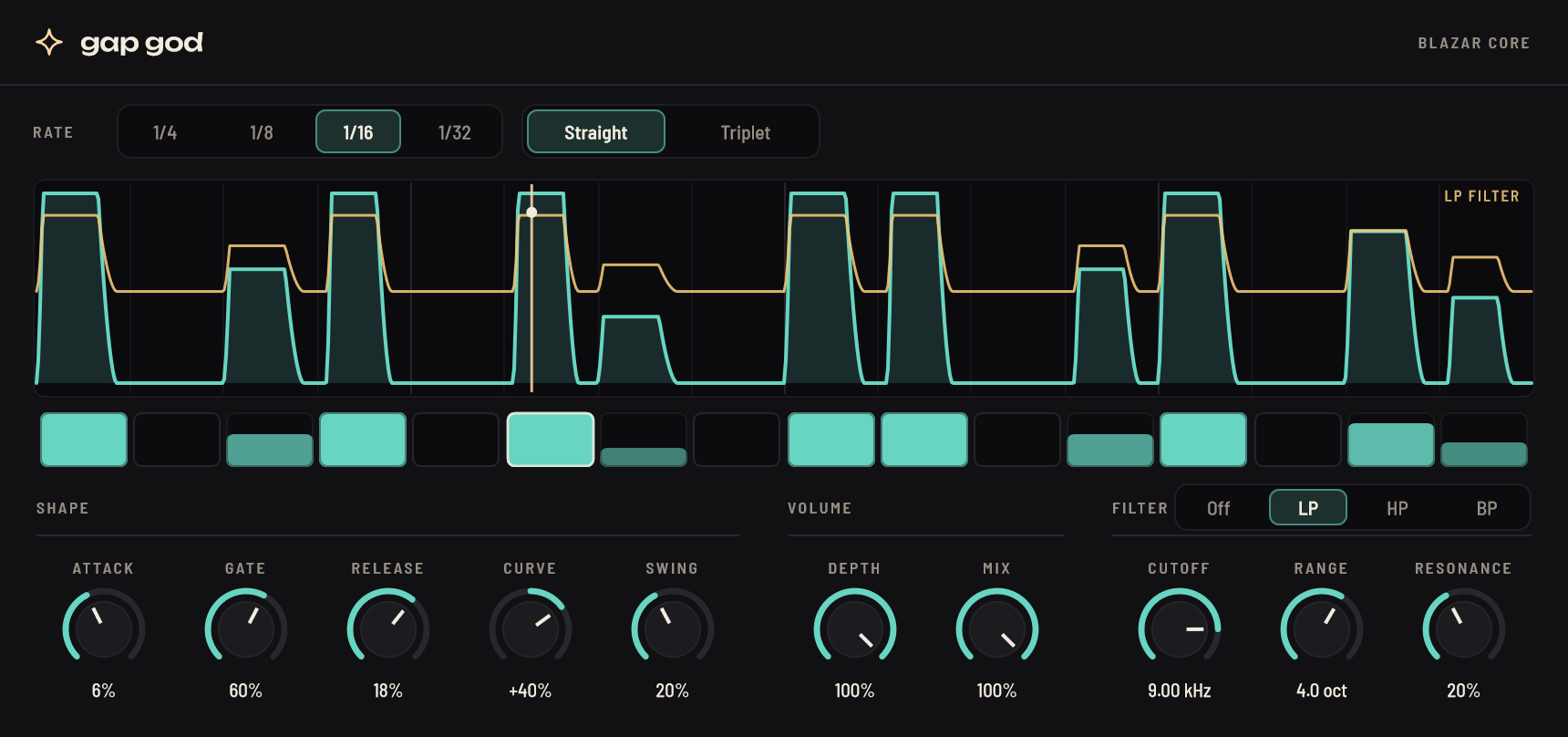
Task: Adjust the Gate knob
Action: pyautogui.click(x=246, y=628)
